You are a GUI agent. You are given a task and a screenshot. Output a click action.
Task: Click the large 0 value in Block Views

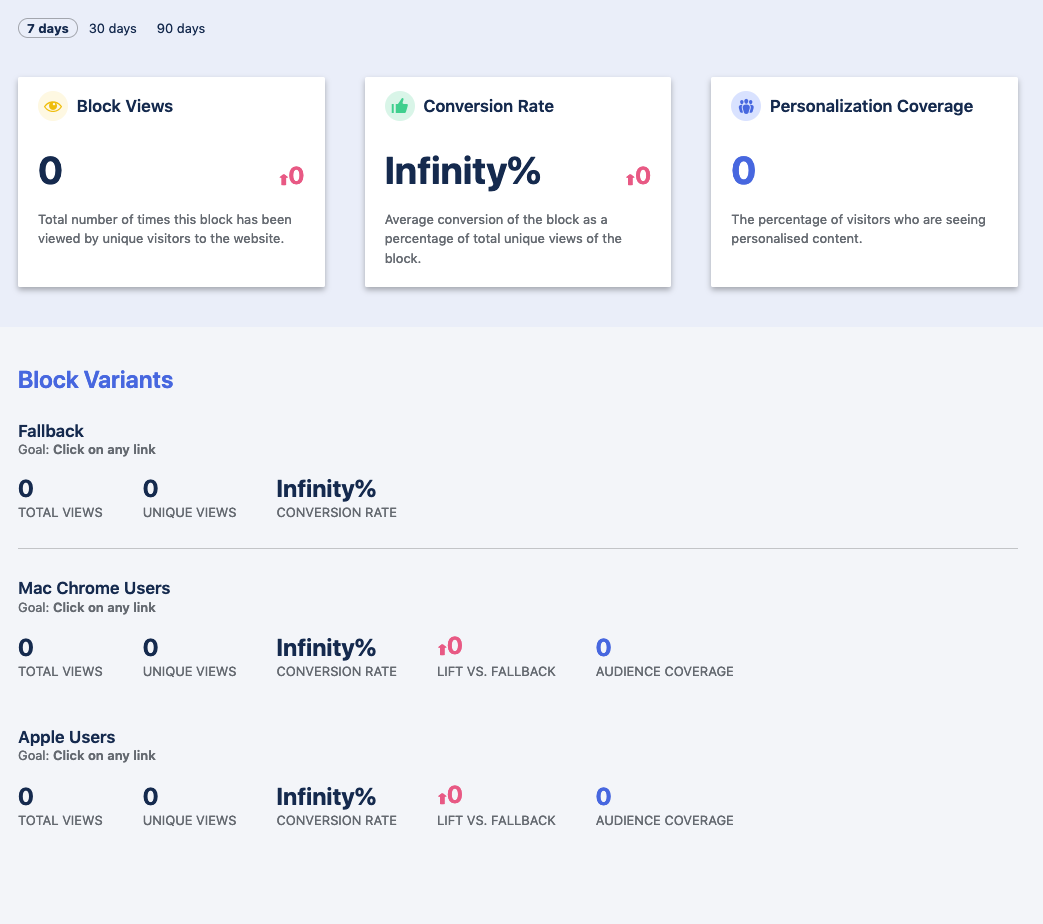click(x=50, y=171)
